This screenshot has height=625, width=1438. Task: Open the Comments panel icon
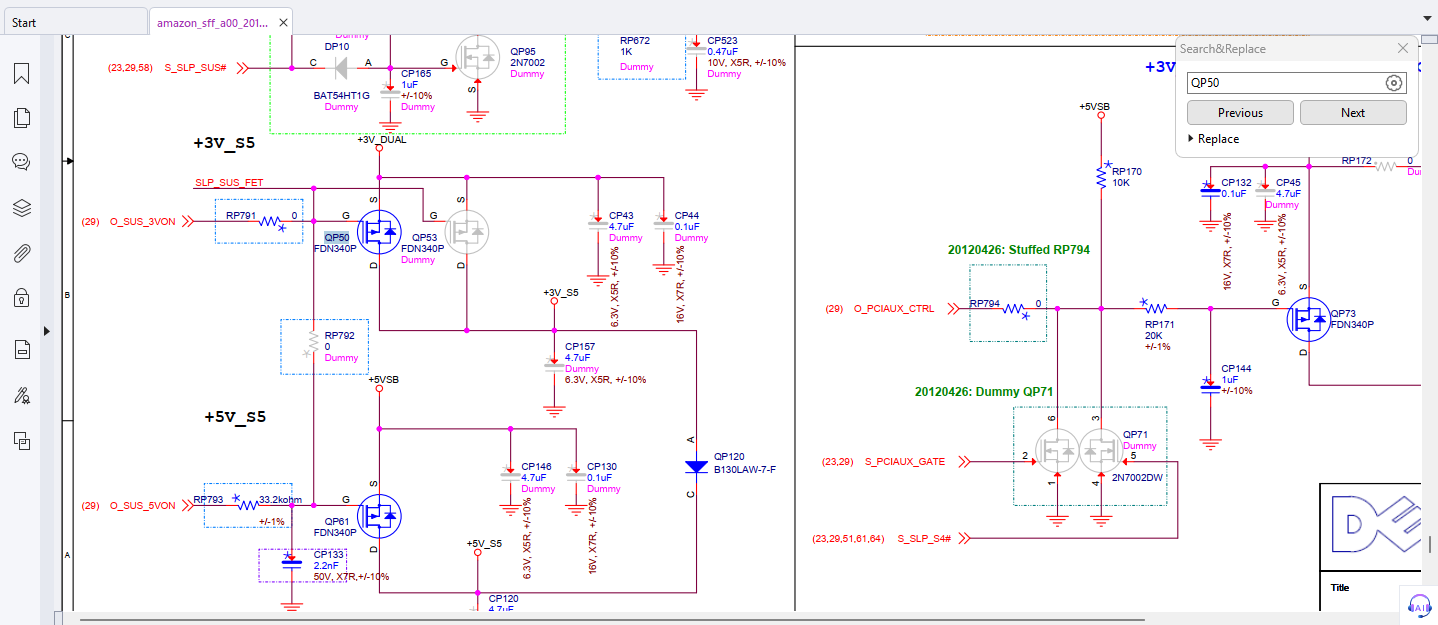[x=21, y=162]
